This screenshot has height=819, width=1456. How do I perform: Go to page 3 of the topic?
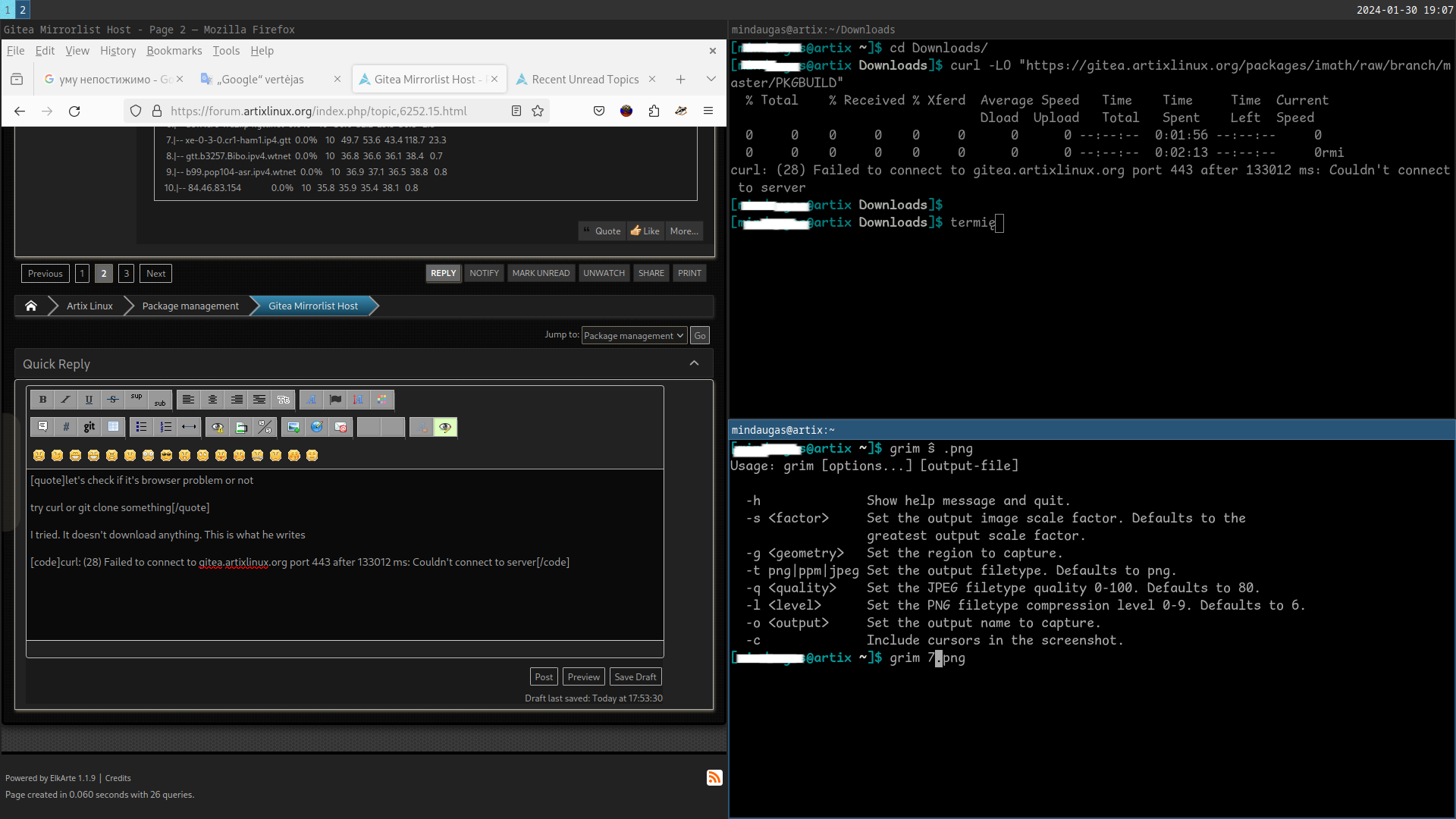(127, 274)
